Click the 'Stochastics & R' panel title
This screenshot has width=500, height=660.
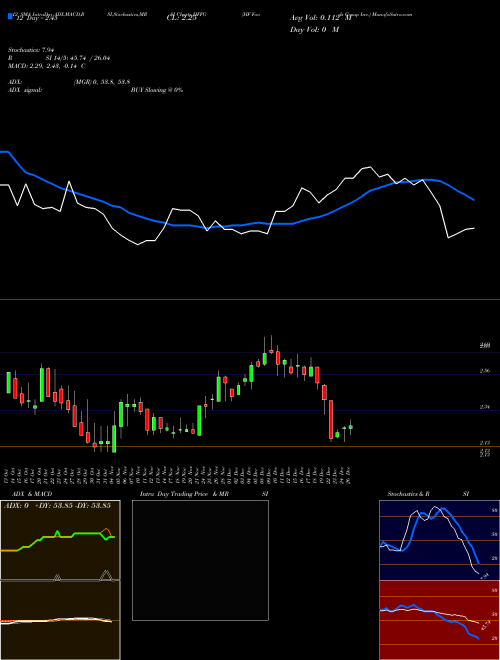[x=408, y=494]
